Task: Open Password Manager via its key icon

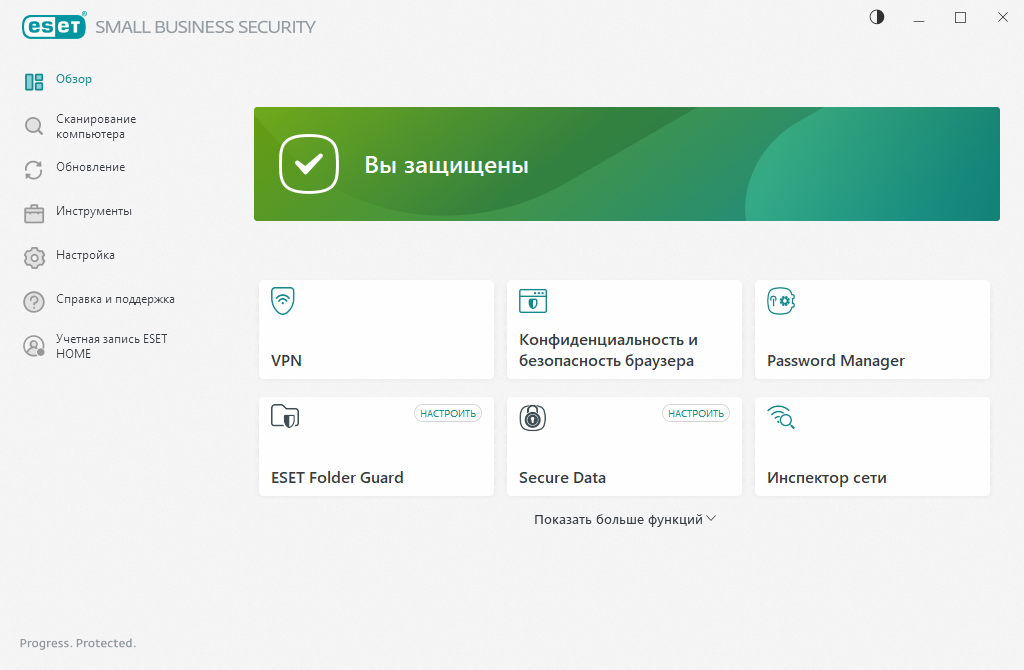Action: 781,300
